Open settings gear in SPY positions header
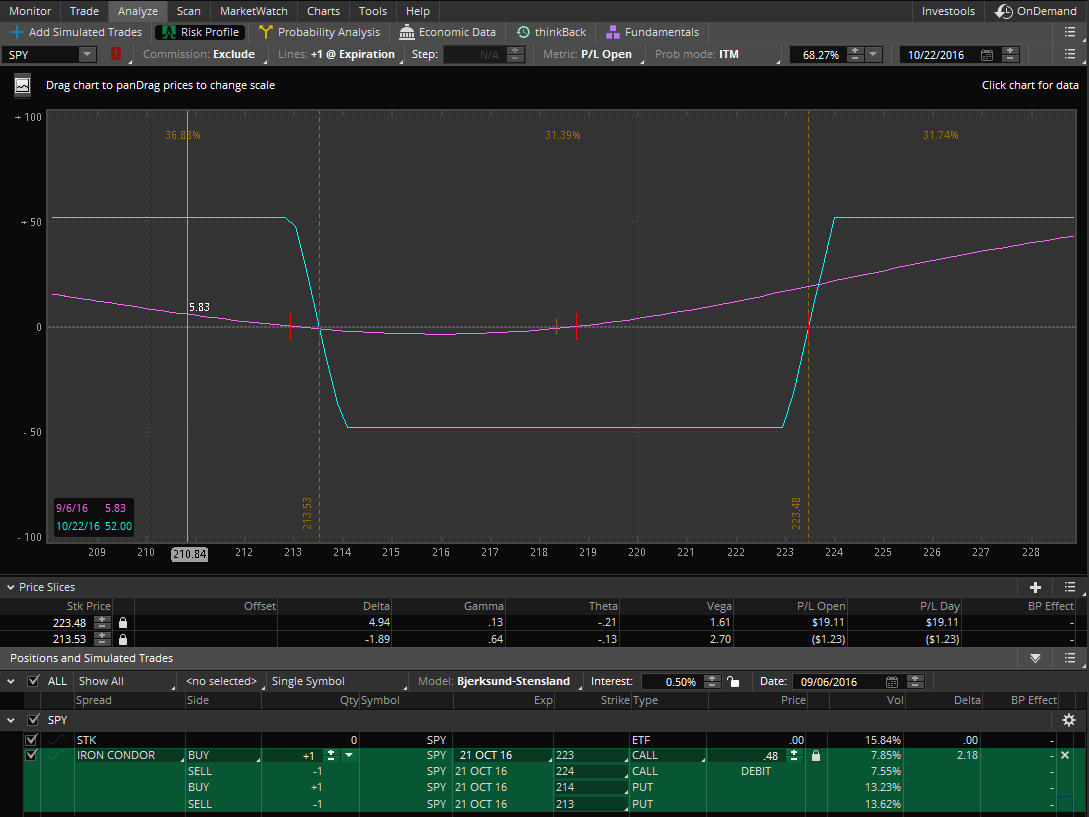Image resolution: width=1089 pixels, height=817 pixels. coord(1069,720)
